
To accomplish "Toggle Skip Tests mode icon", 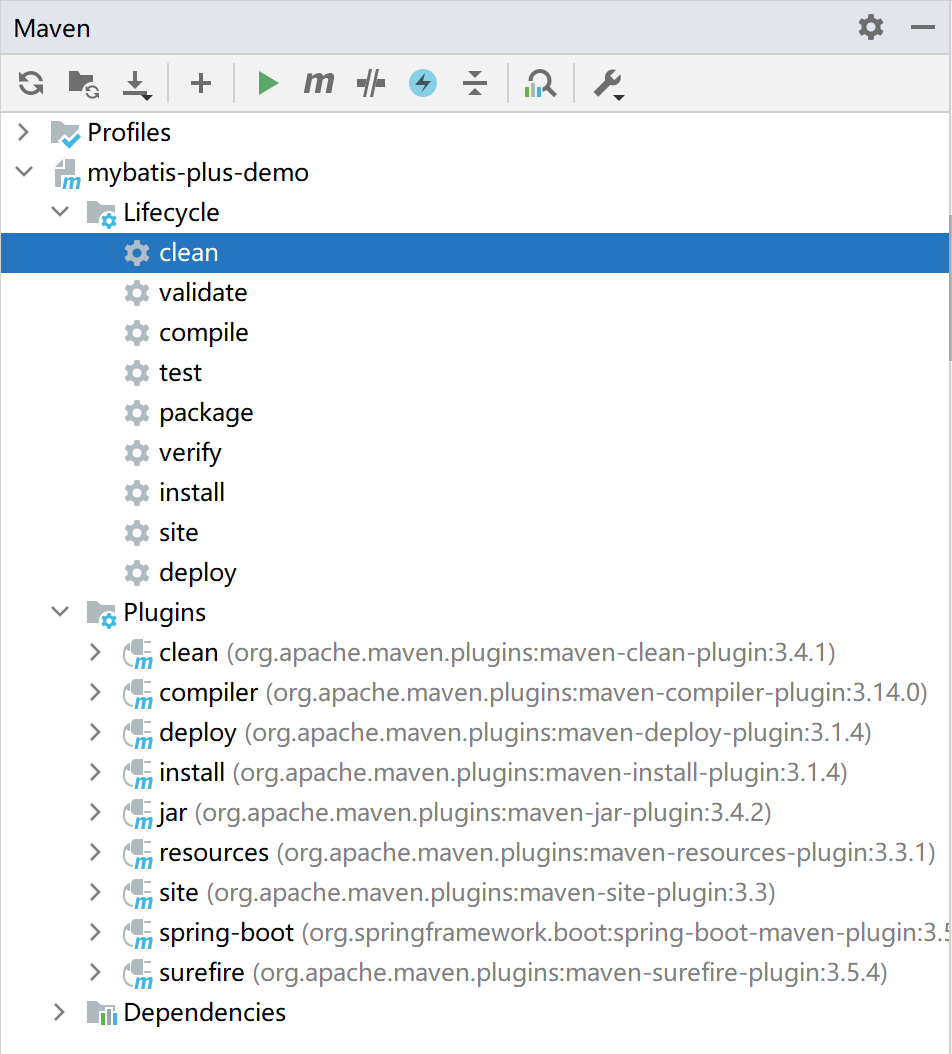I will pyautogui.click(x=370, y=83).
